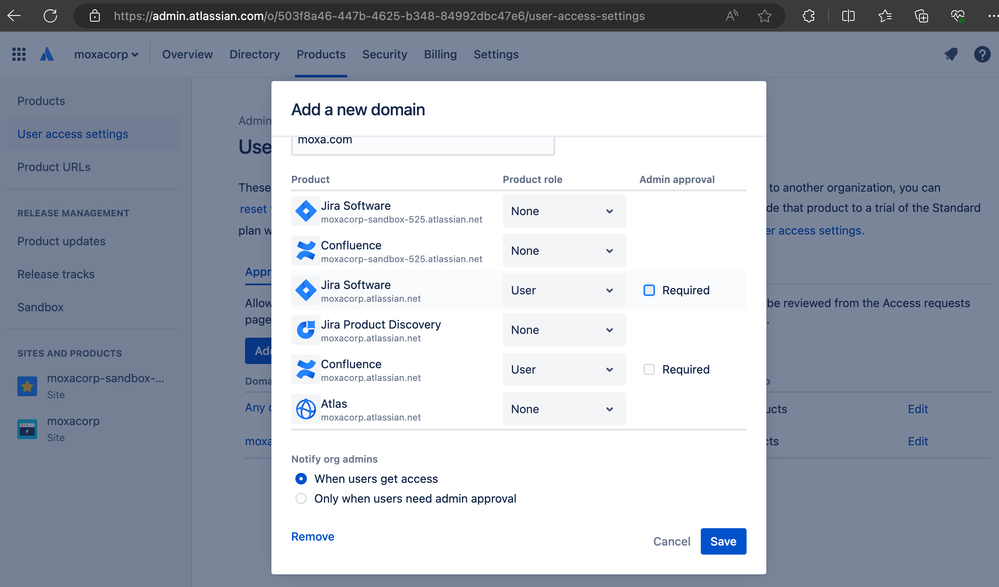Viewport: 999px width, 587px height.
Task: Expand the moxacorp organization switcher
Action: pyautogui.click(x=106, y=54)
